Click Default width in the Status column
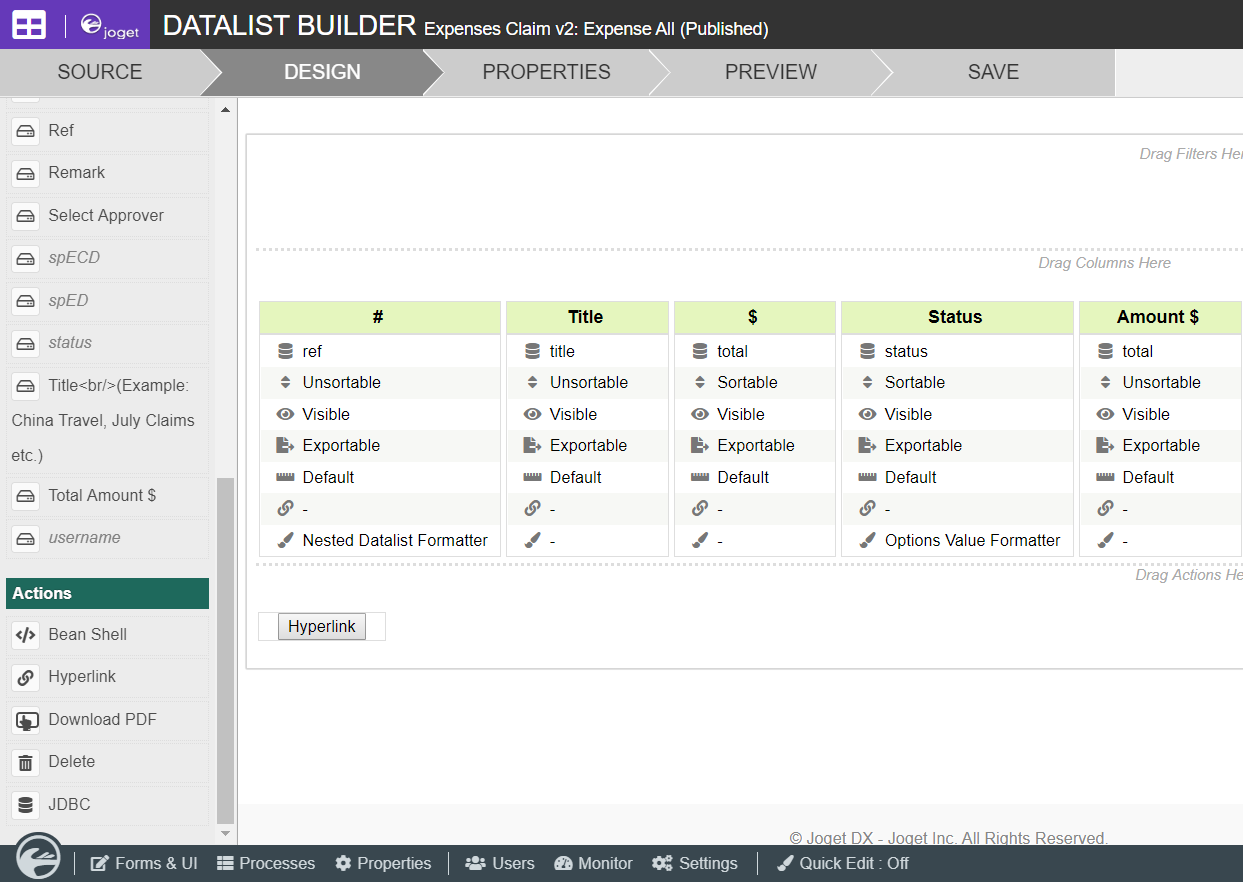This screenshot has width=1243, height=882. 910,477
